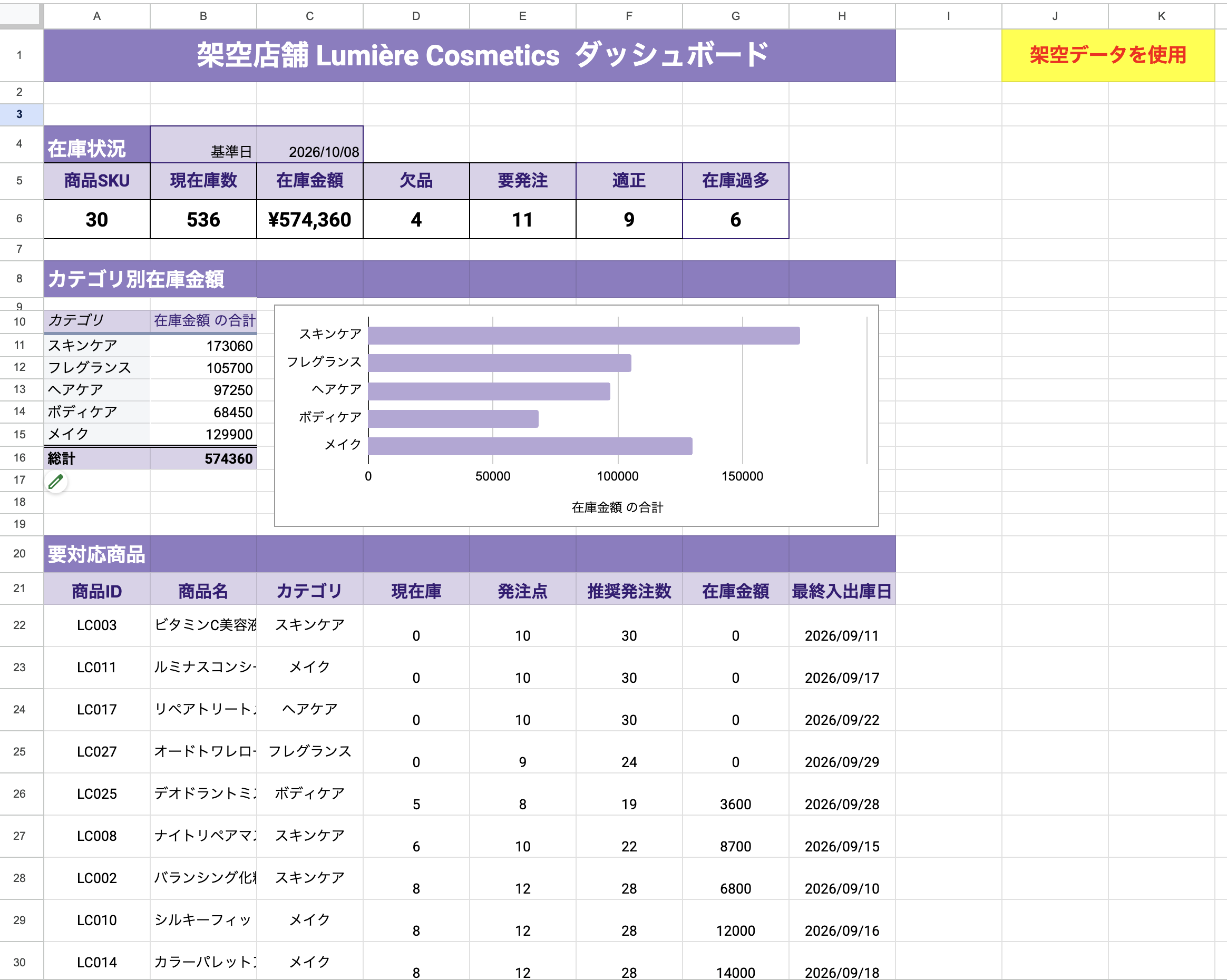Click the 在庫状況 heading cell

pos(97,144)
